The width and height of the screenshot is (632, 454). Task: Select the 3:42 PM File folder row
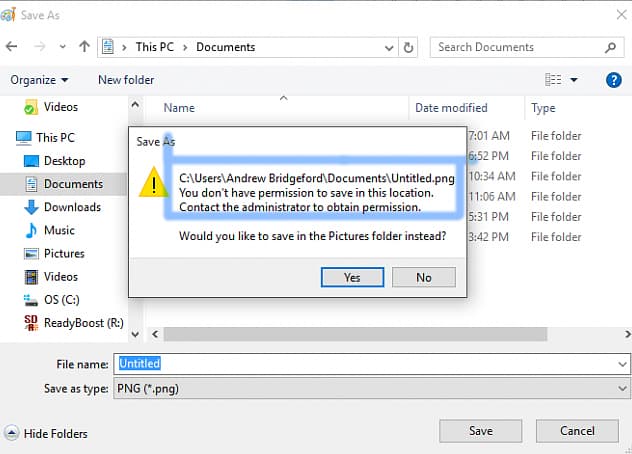pos(525,237)
